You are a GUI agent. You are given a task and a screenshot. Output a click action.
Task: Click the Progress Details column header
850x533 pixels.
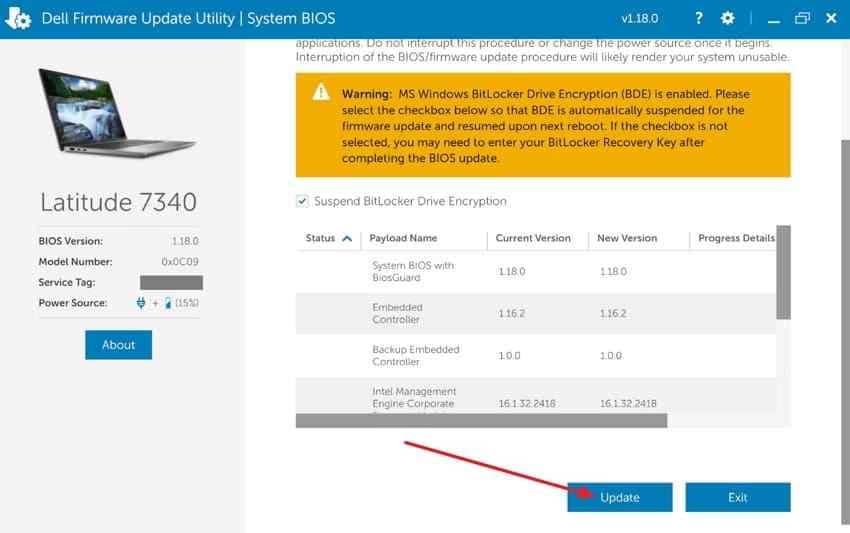tap(736, 238)
